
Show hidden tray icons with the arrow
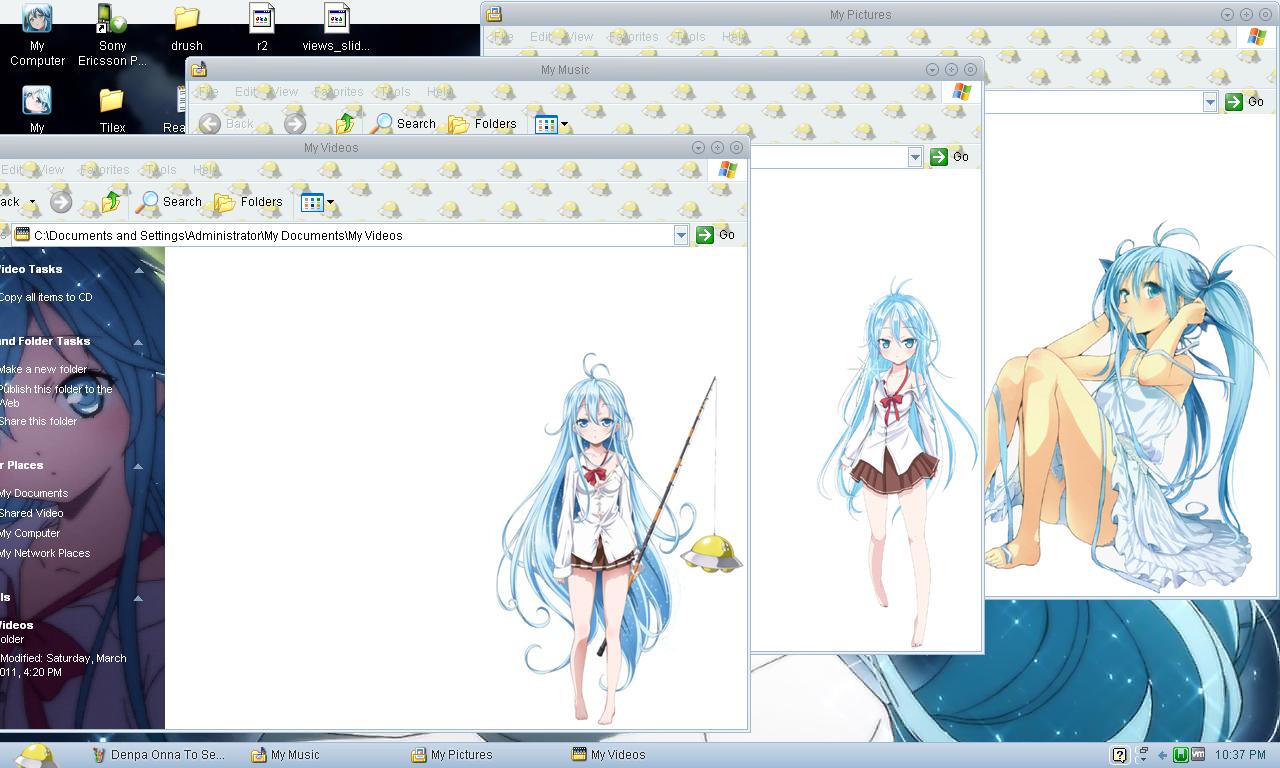[x=1162, y=755]
